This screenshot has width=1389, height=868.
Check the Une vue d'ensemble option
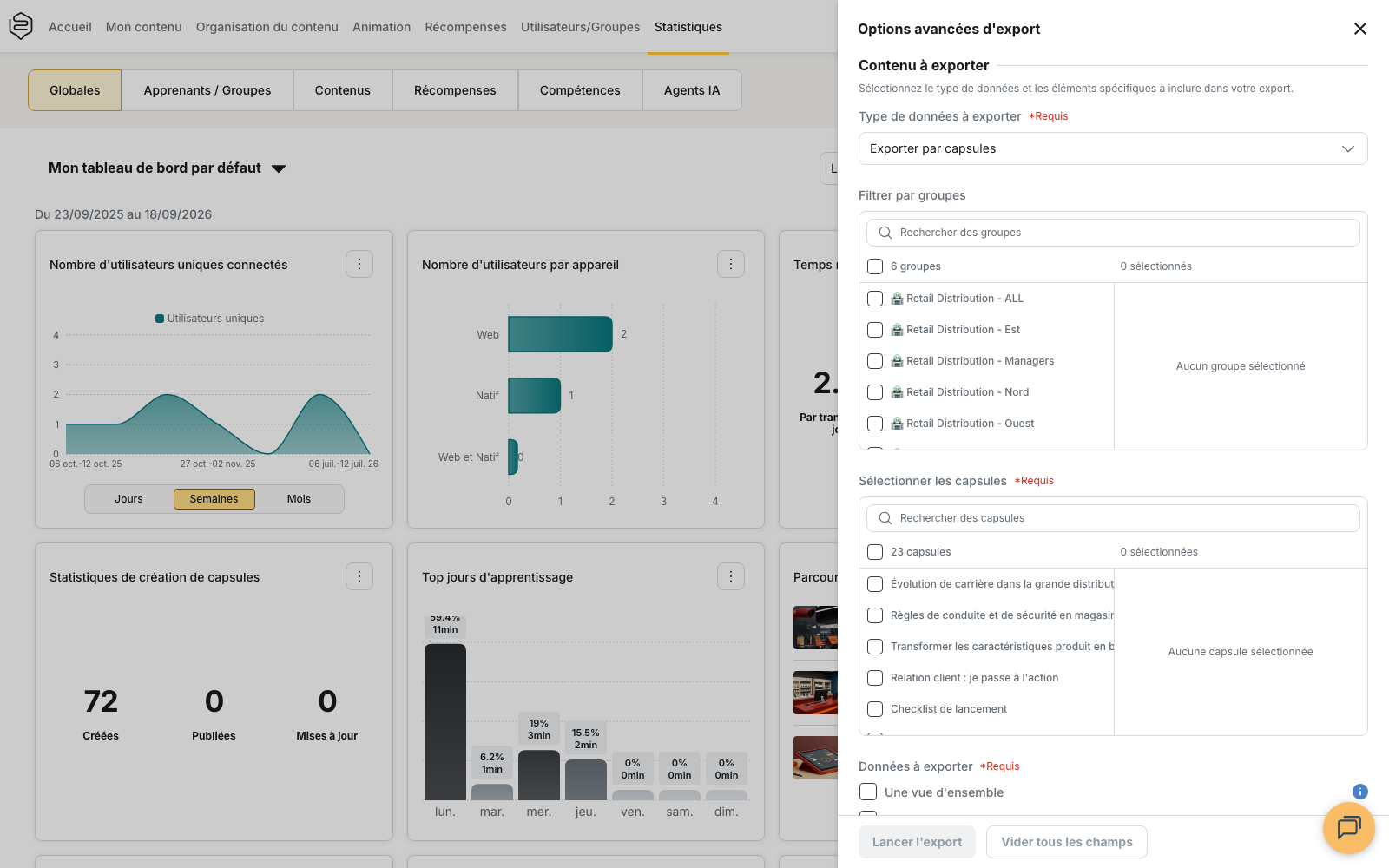868,792
